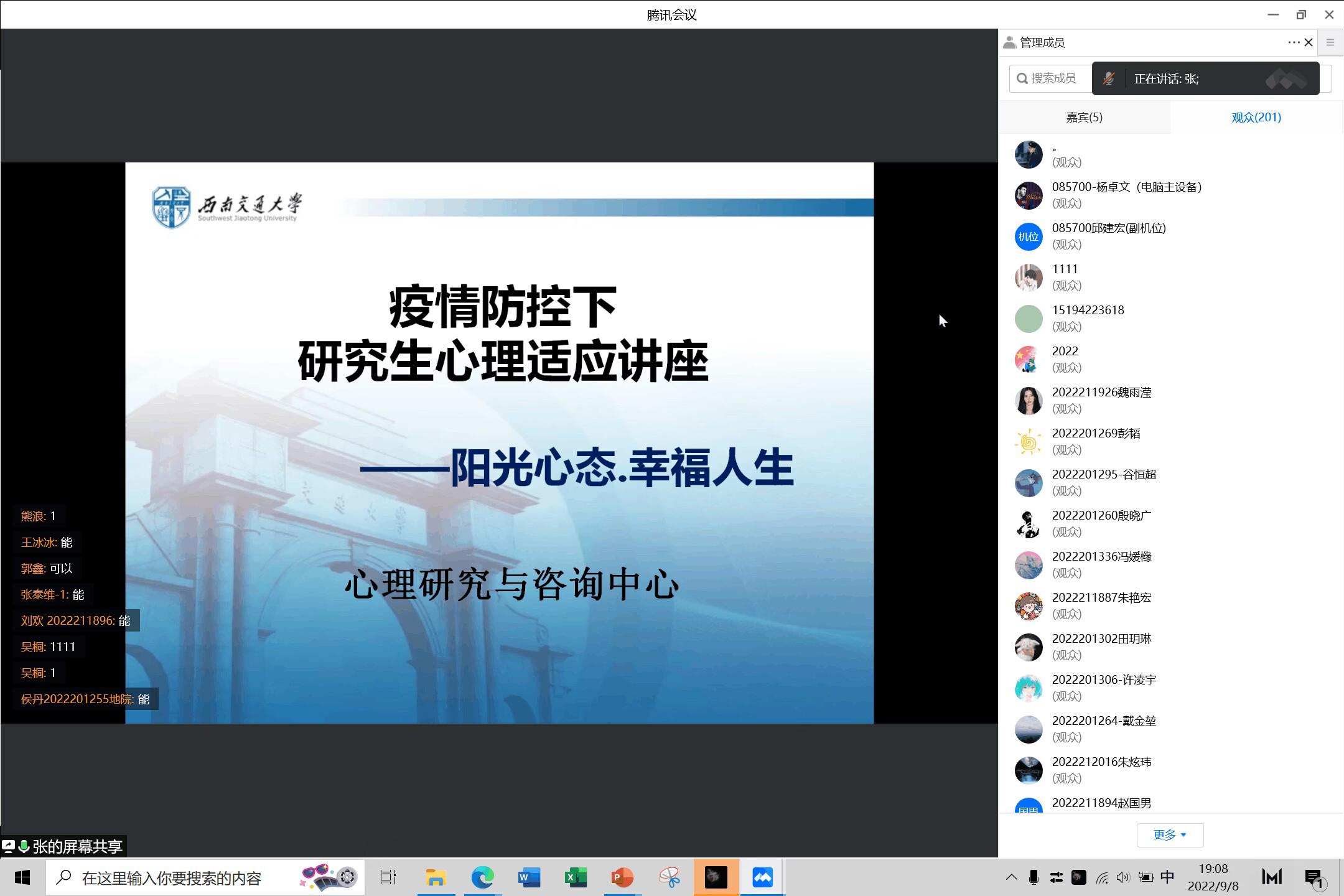Launch Microsoft Edge from taskbar
Screen dimensions: 1344x896
click(x=482, y=877)
